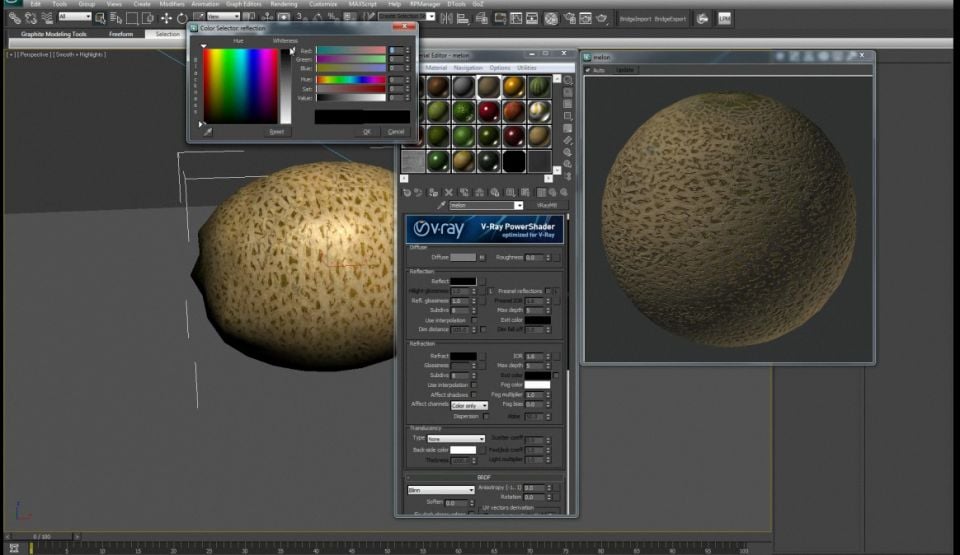Image resolution: width=960 pixels, height=555 pixels.
Task: Click pick material from object eyedropper
Action: [441, 205]
